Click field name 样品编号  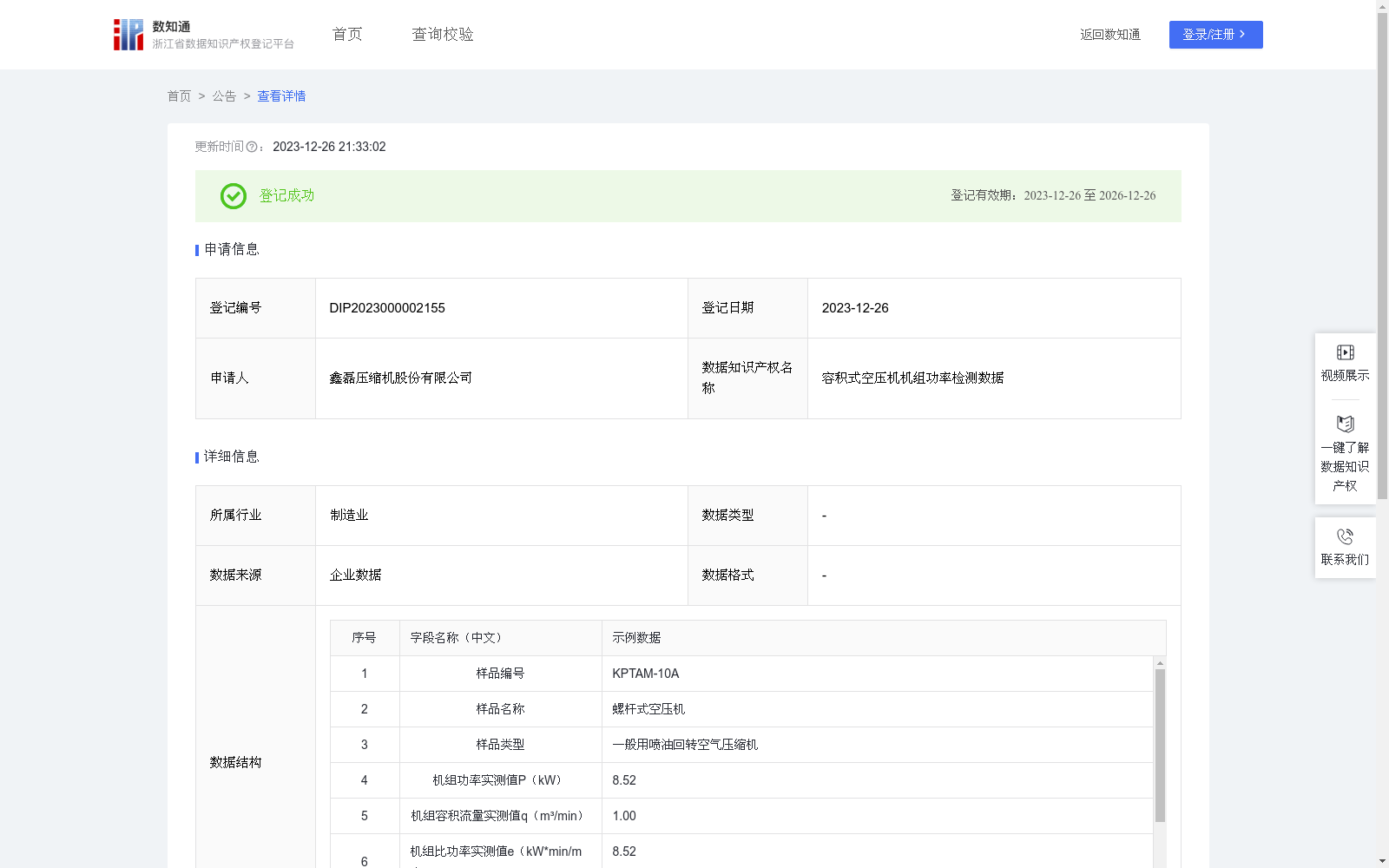(x=500, y=674)
